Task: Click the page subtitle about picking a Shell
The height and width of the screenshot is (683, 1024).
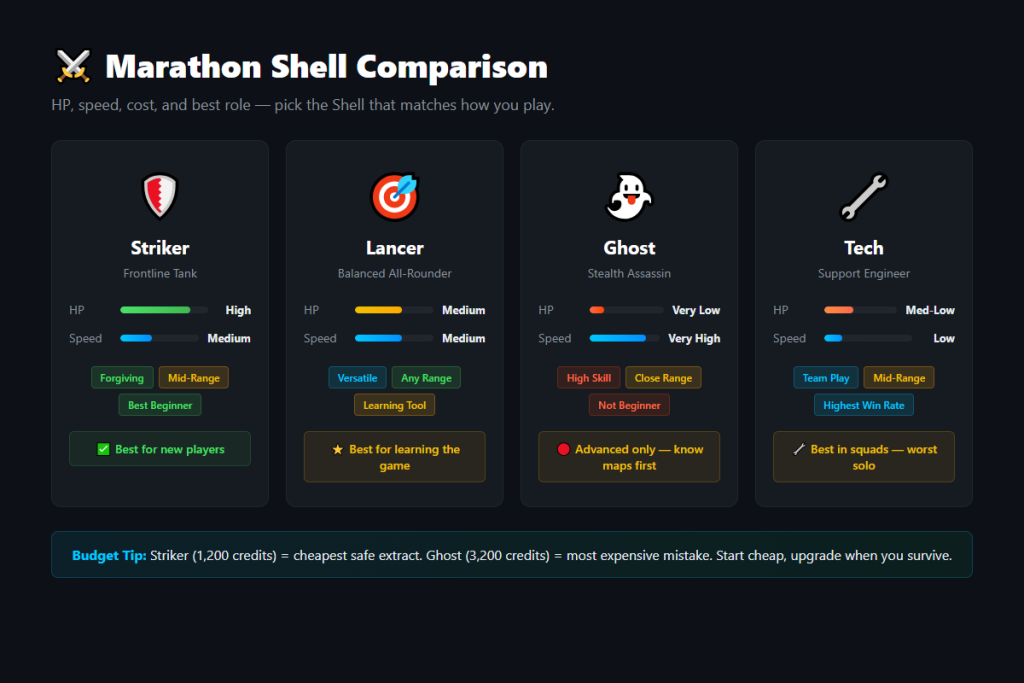Action: point(303,105)
